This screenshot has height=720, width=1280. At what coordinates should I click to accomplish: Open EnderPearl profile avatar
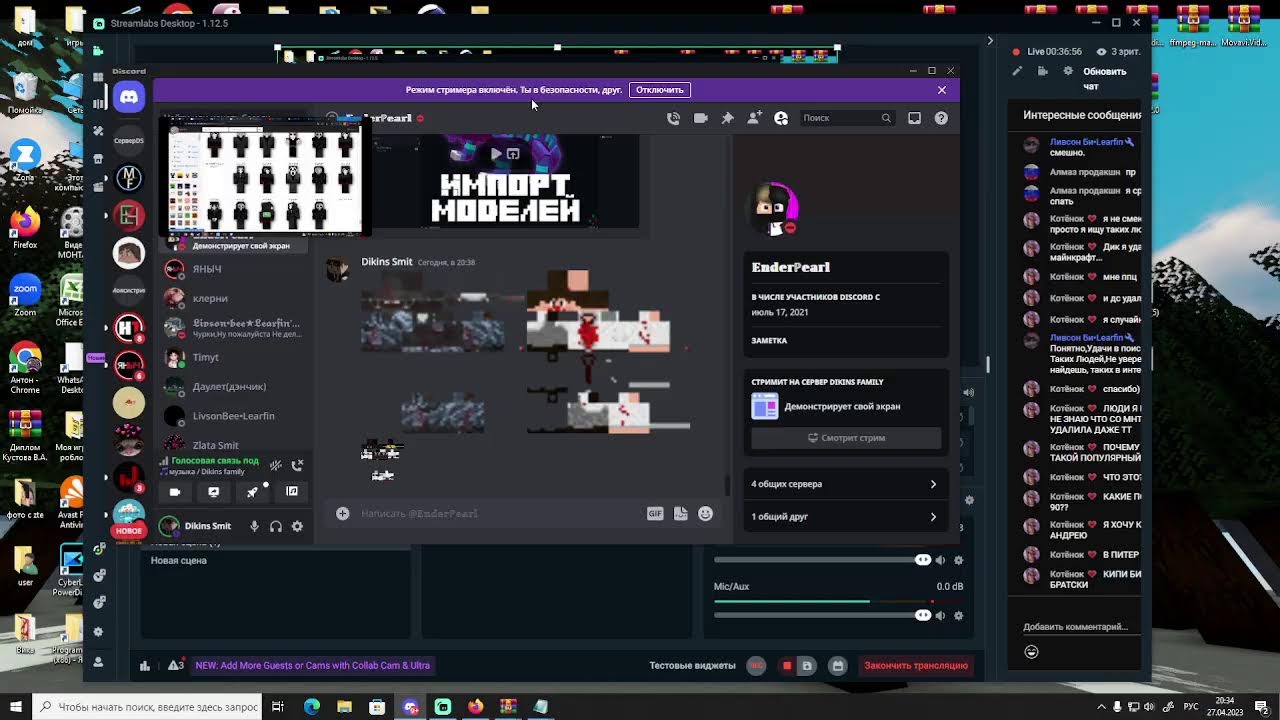tap(776, 208)
